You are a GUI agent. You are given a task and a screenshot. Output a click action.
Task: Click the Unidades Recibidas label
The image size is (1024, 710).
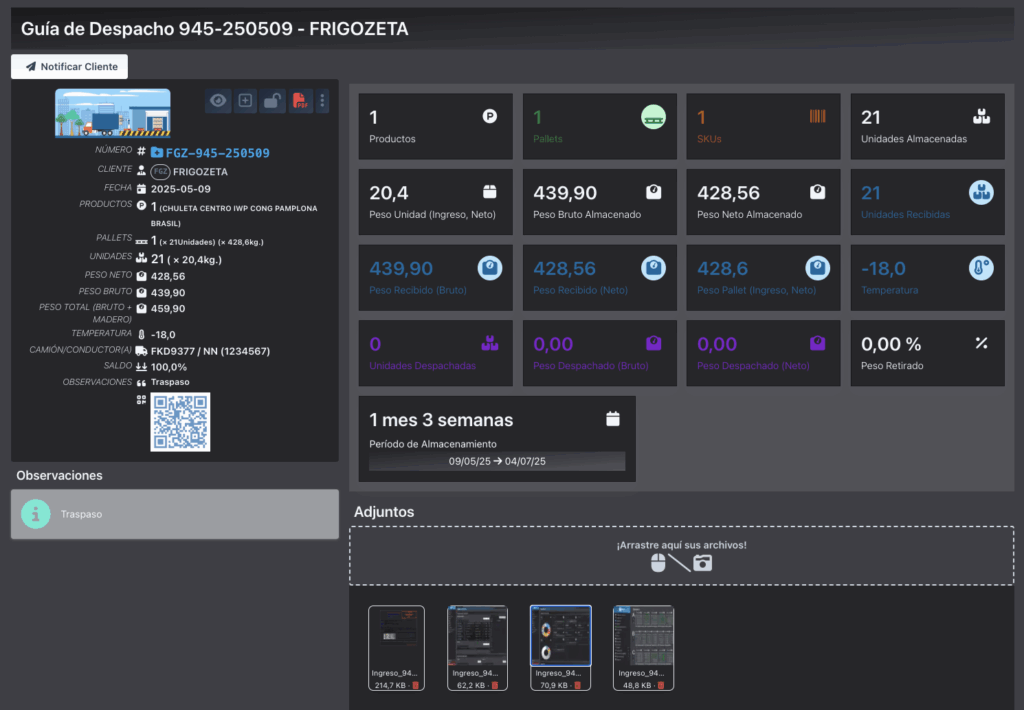pyautogui.click(x=905, y=214)
